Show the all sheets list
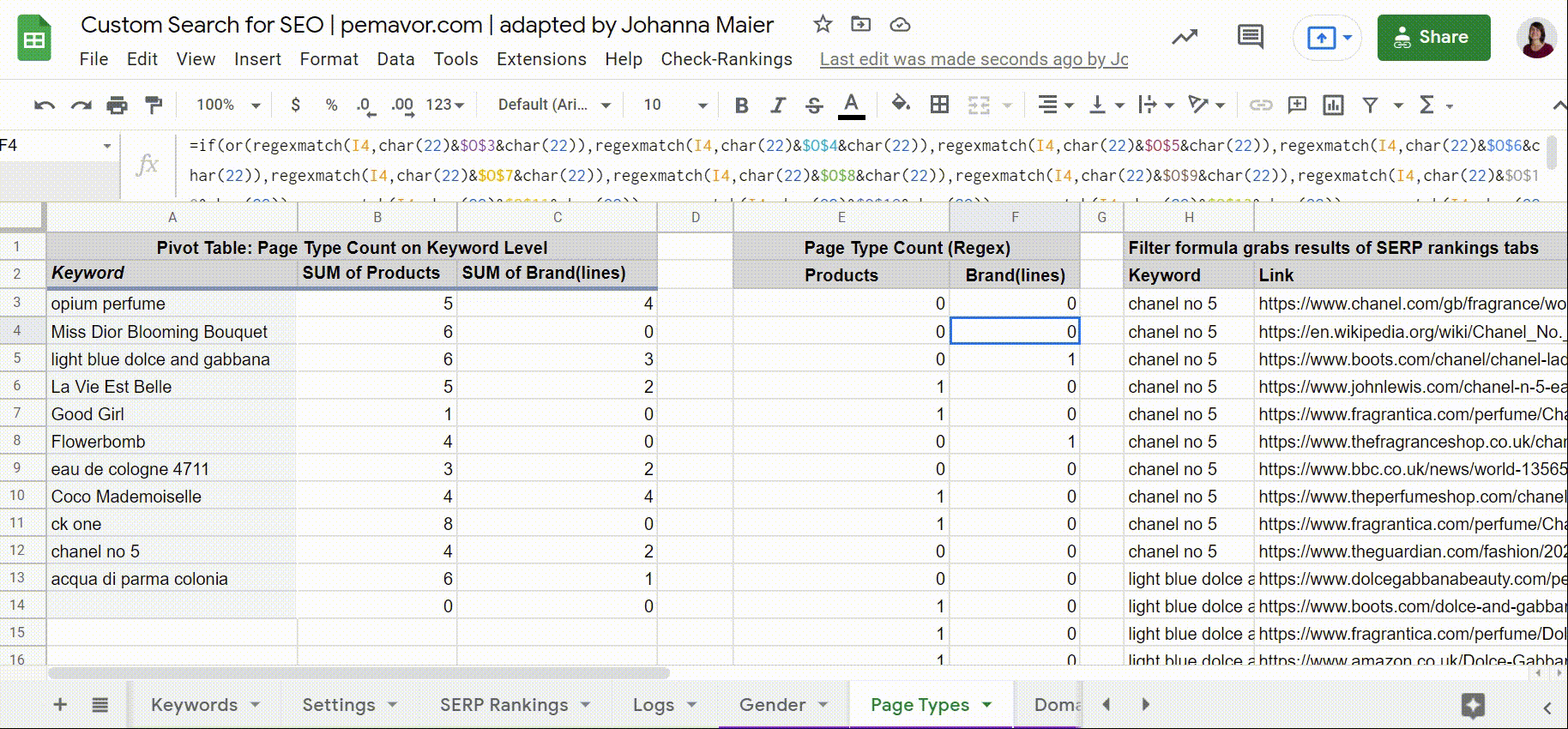The image size is (1568, 729). [100, 705]
